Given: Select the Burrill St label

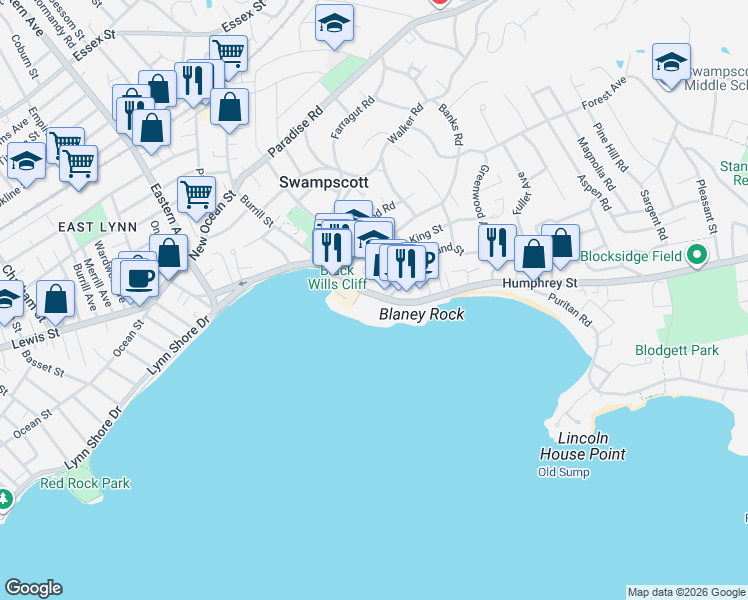Looking at the screenshot, I should (x=257, y=211).
